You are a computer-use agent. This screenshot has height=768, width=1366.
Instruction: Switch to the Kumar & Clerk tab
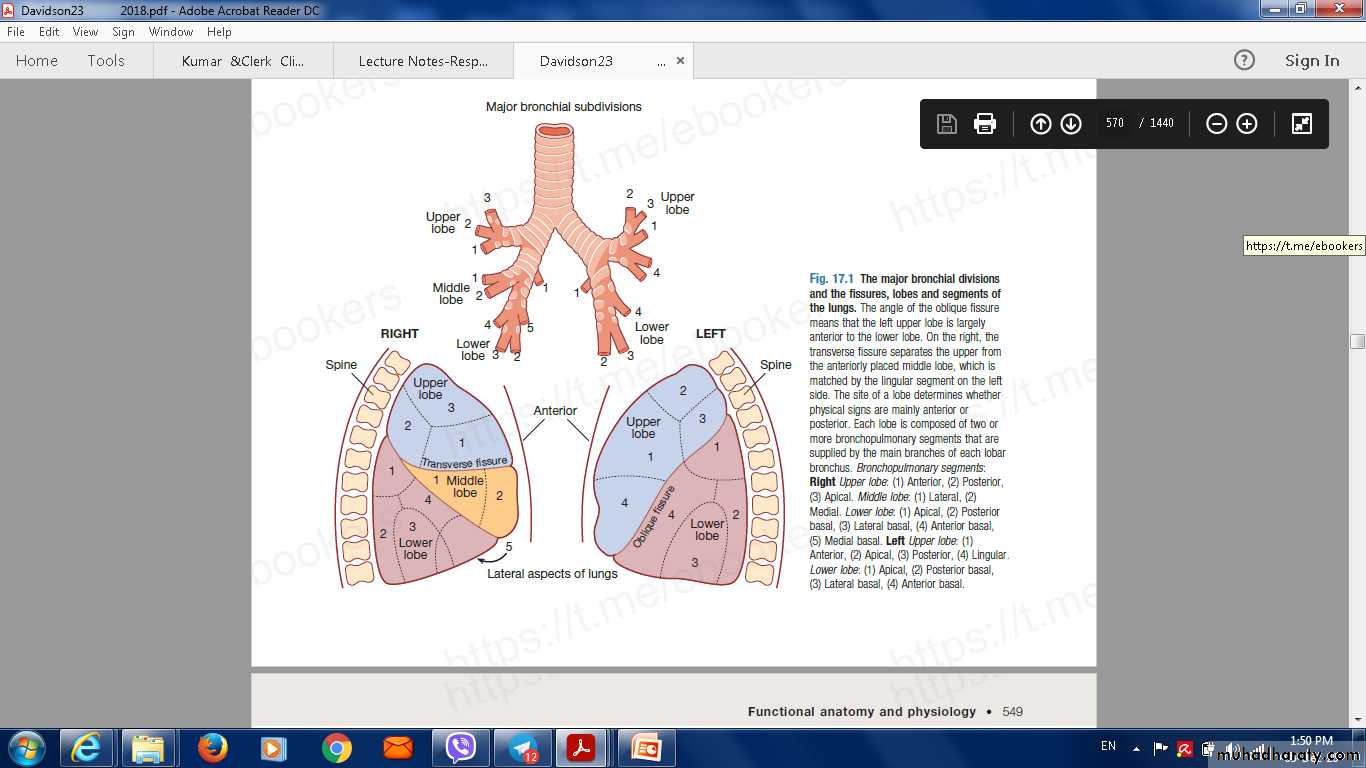243,61
